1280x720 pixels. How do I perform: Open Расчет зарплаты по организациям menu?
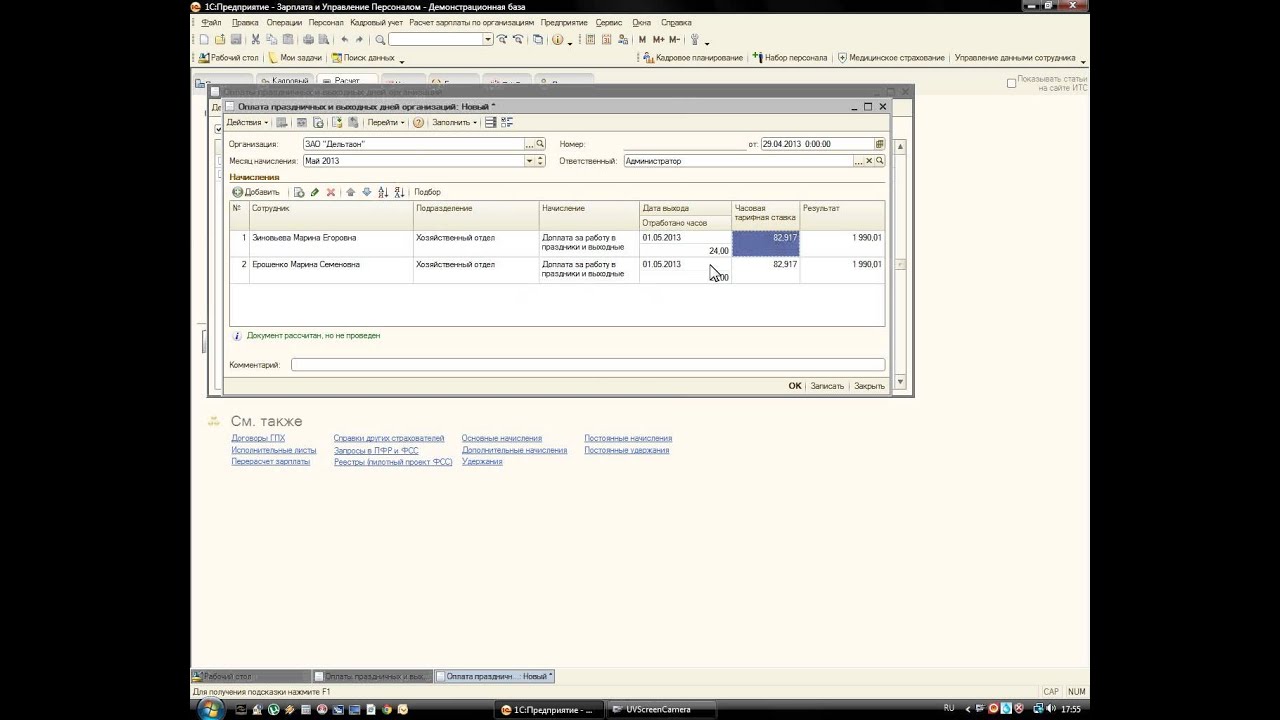(472, 22)
